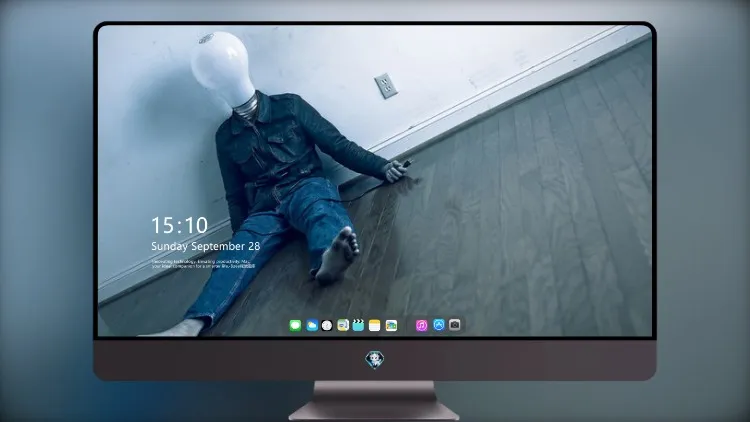Click the robot logo on monitor chin
Screen dimensions: 750x422
(x=375, y=360)
